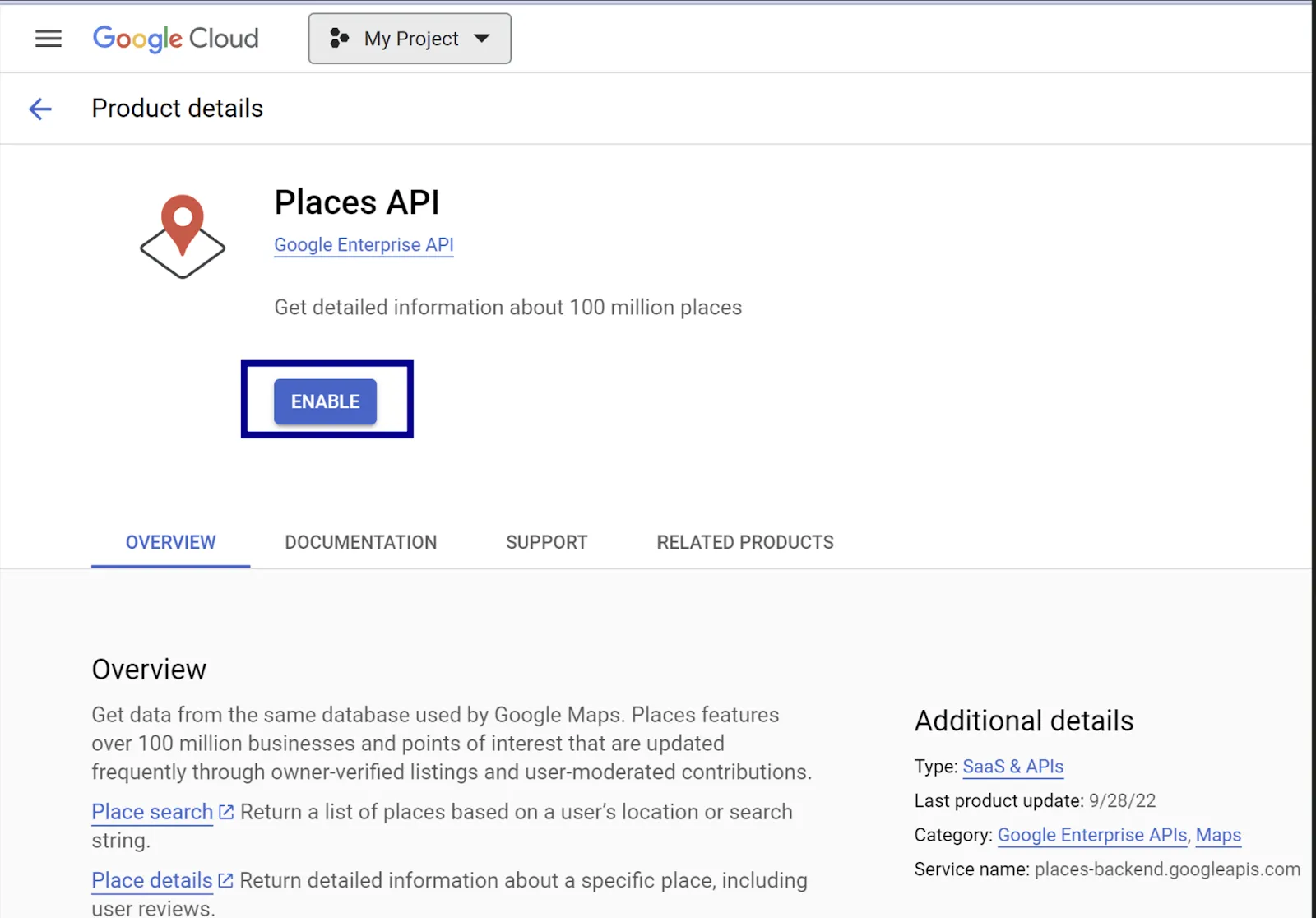
Task: Click 'Get detailed information about 100 million places'
Action: (x=507, y=308)
